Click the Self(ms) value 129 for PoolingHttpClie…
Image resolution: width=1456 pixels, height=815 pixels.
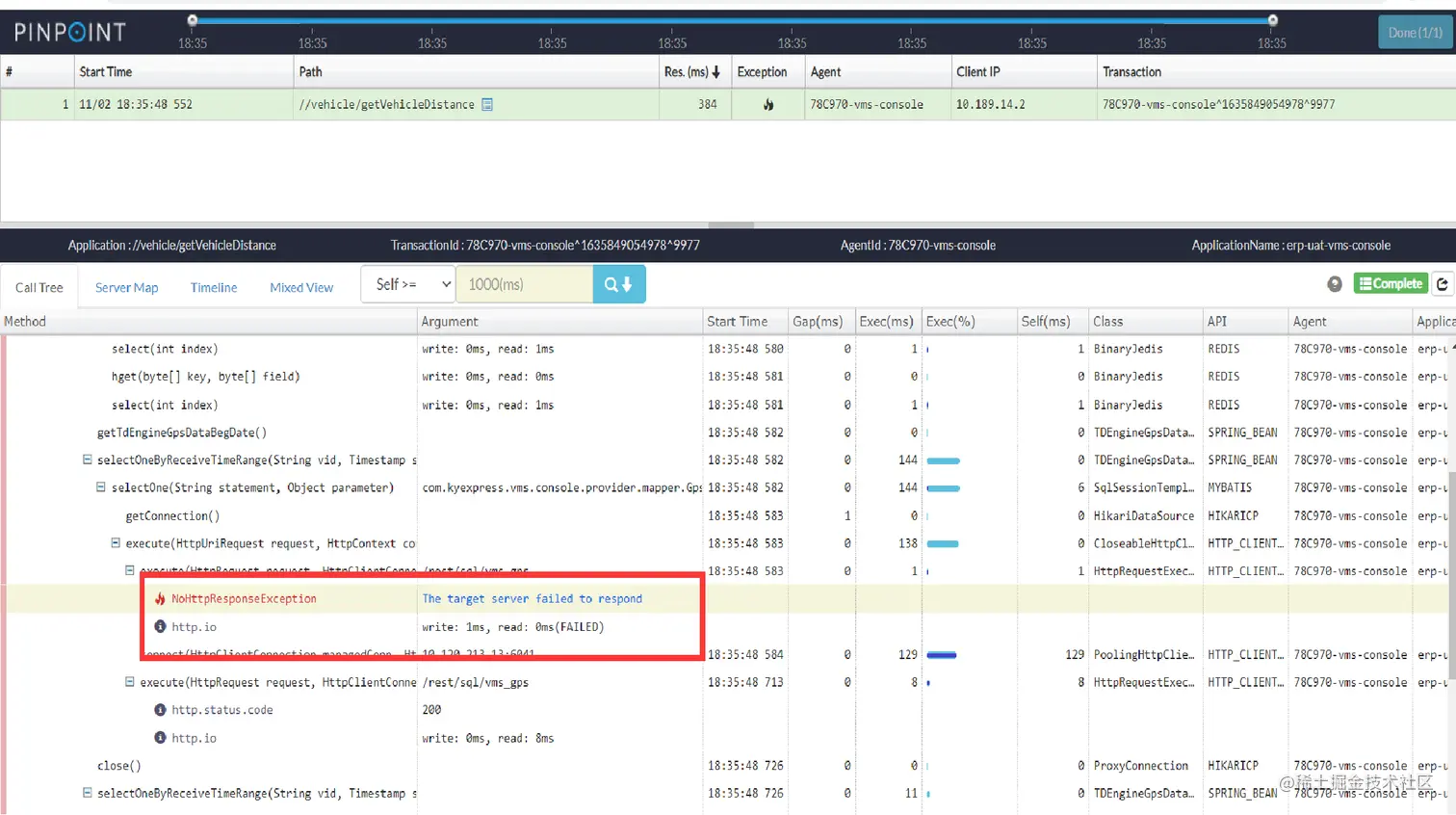(1075, 655)
